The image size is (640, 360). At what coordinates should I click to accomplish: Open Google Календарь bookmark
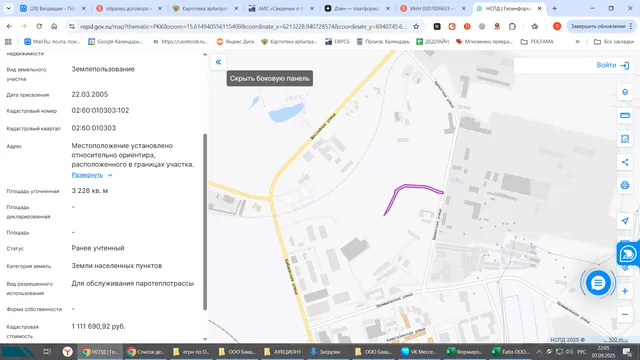click(x=116, y=42)
